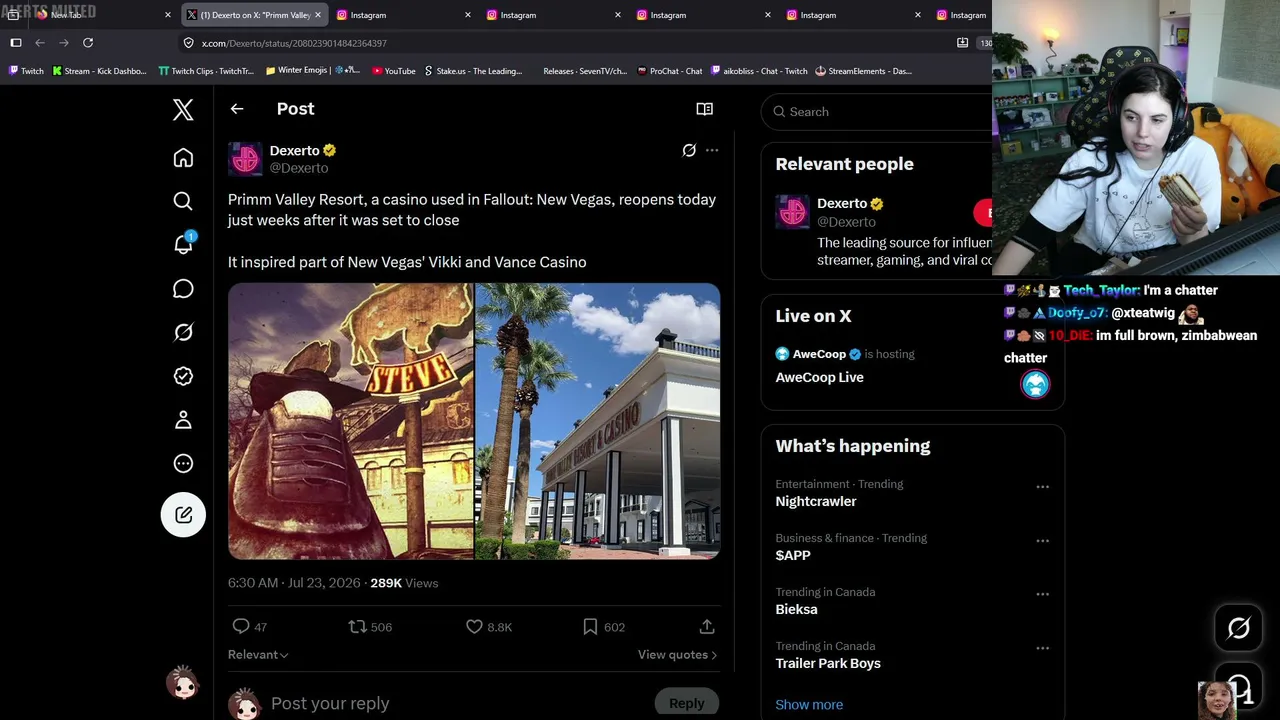Click the browser forward arrow
The height and width of the screenshot is (720, 1280).
pyautogui.click(x=64, y=43)
